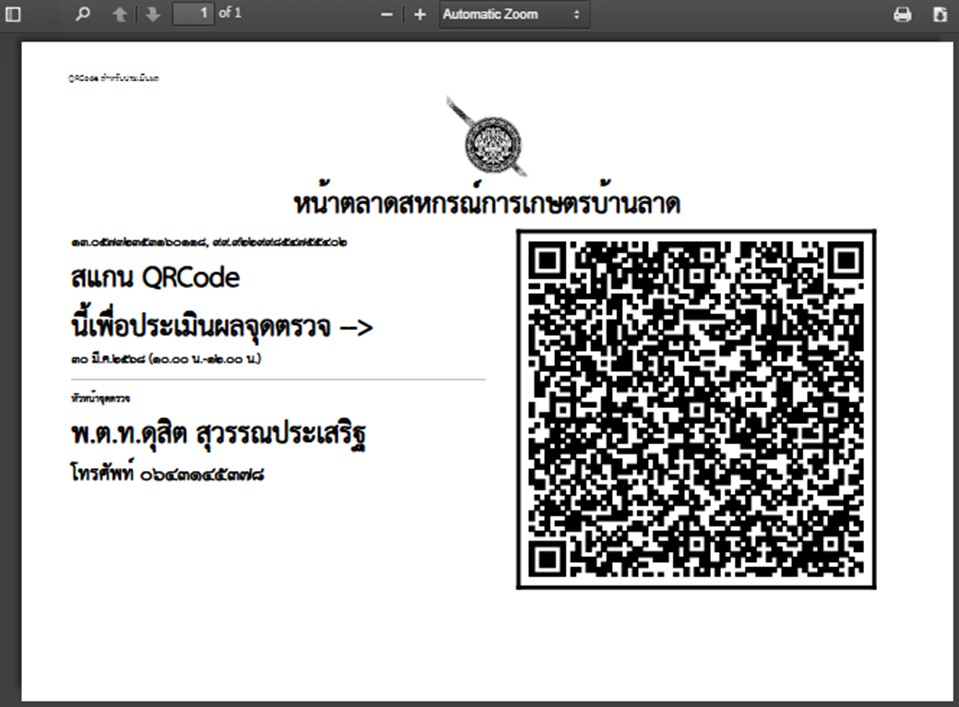Click the 'สแกน QRCode' text
This screenshot has width=959, height=707.
(155, 278)
